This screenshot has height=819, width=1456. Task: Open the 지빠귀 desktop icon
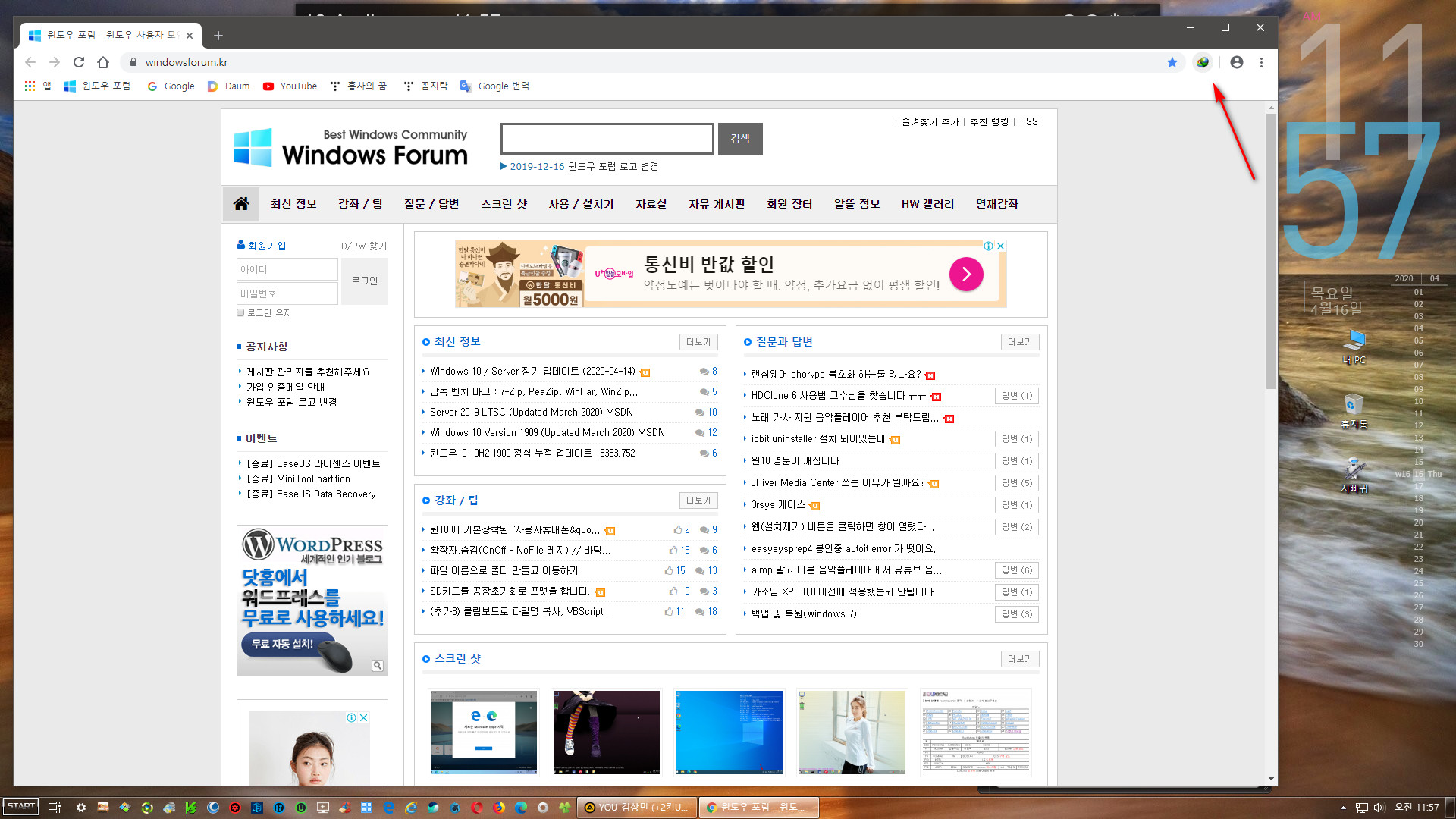click(x=1354, y=476)
